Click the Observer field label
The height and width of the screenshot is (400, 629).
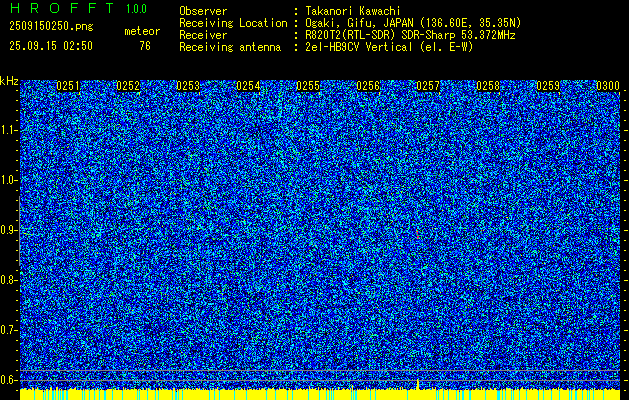pos(203,11)
